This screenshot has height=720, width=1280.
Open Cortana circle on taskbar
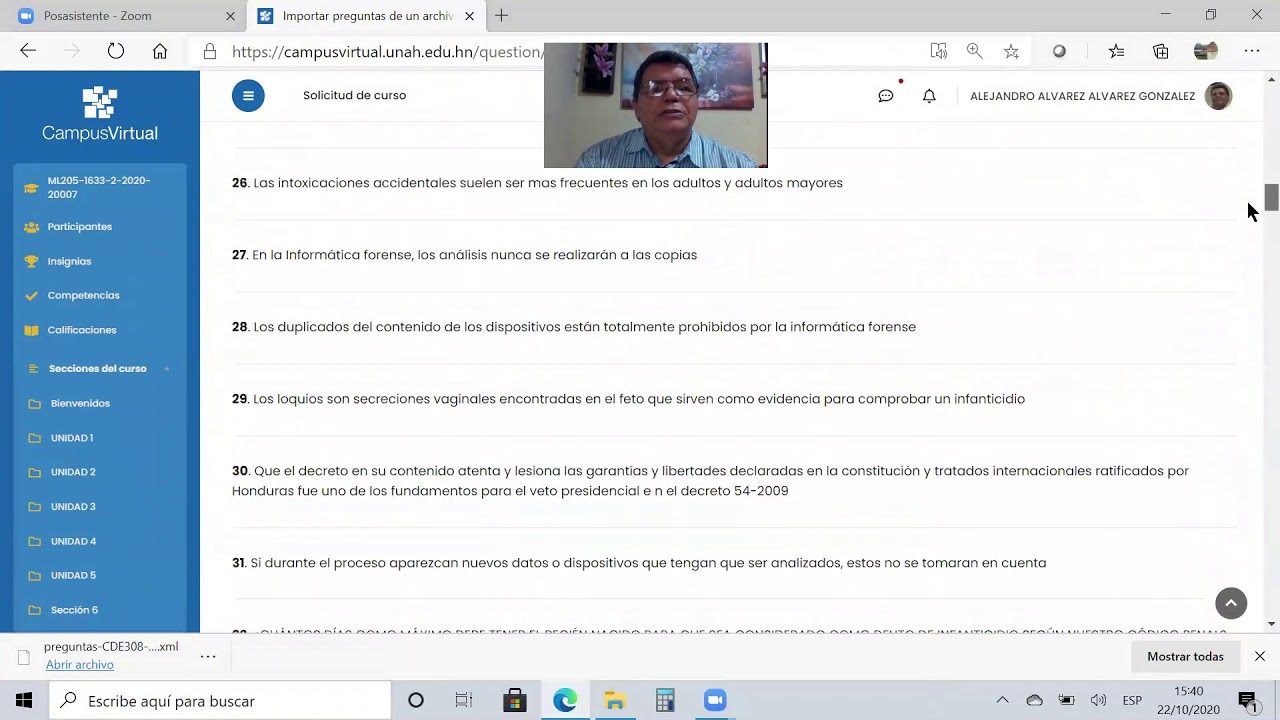coord(416,700)
